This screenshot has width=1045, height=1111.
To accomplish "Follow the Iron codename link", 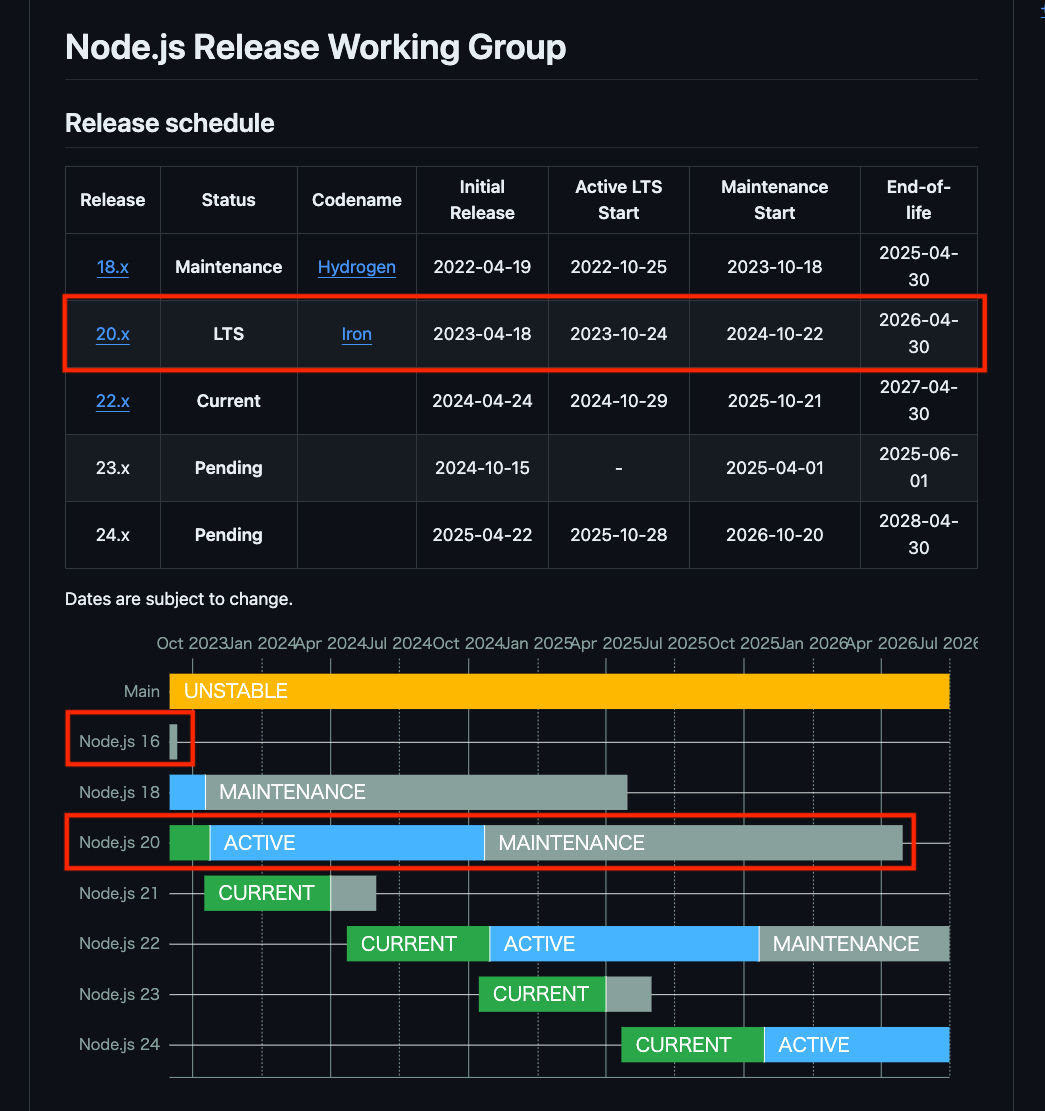I will pyautogui.click(x=356, y=334).
